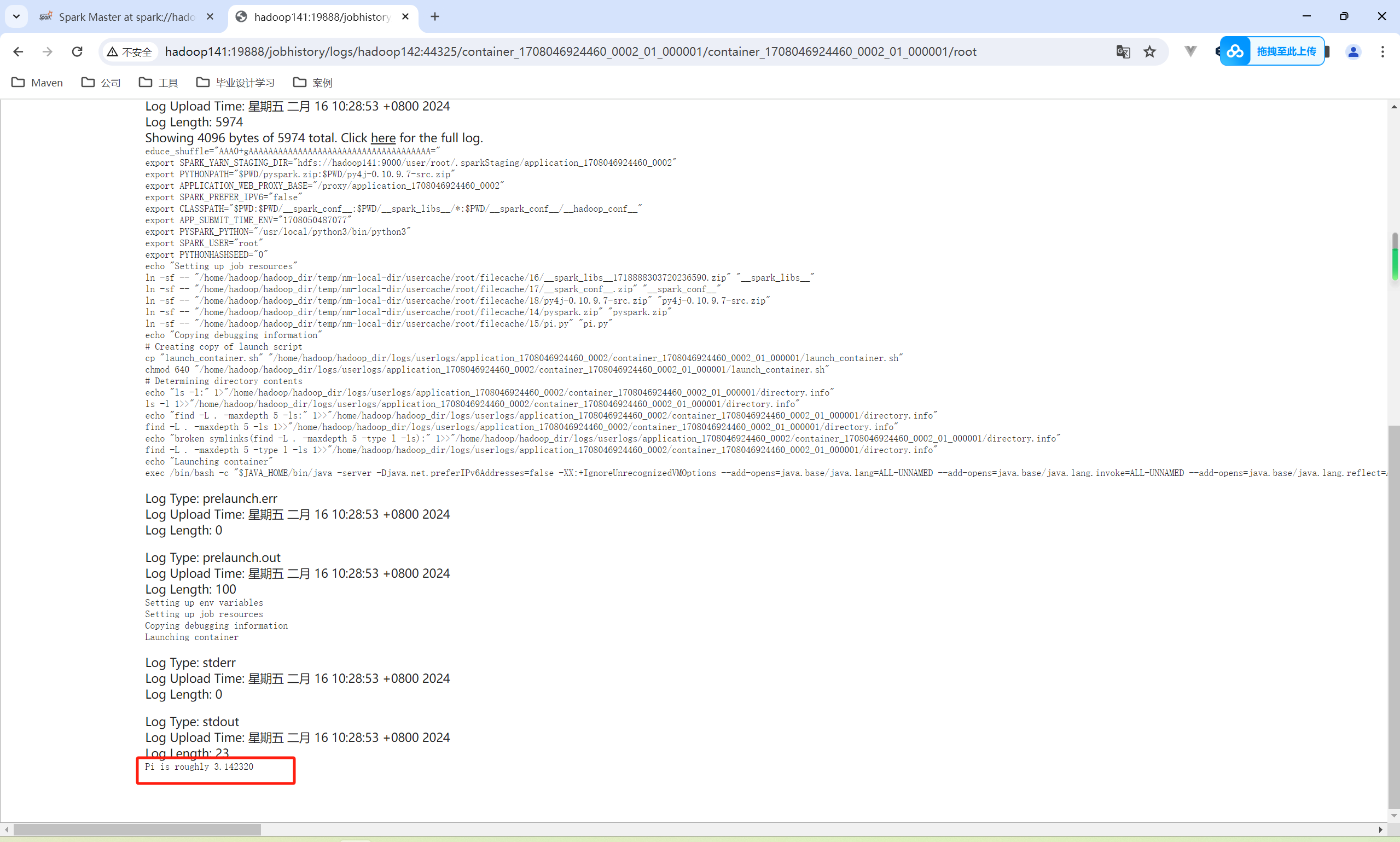The height and width of the screenshot is (842, 1400).
Task: Bookmark this page with the star
Action: (1149, 51)
